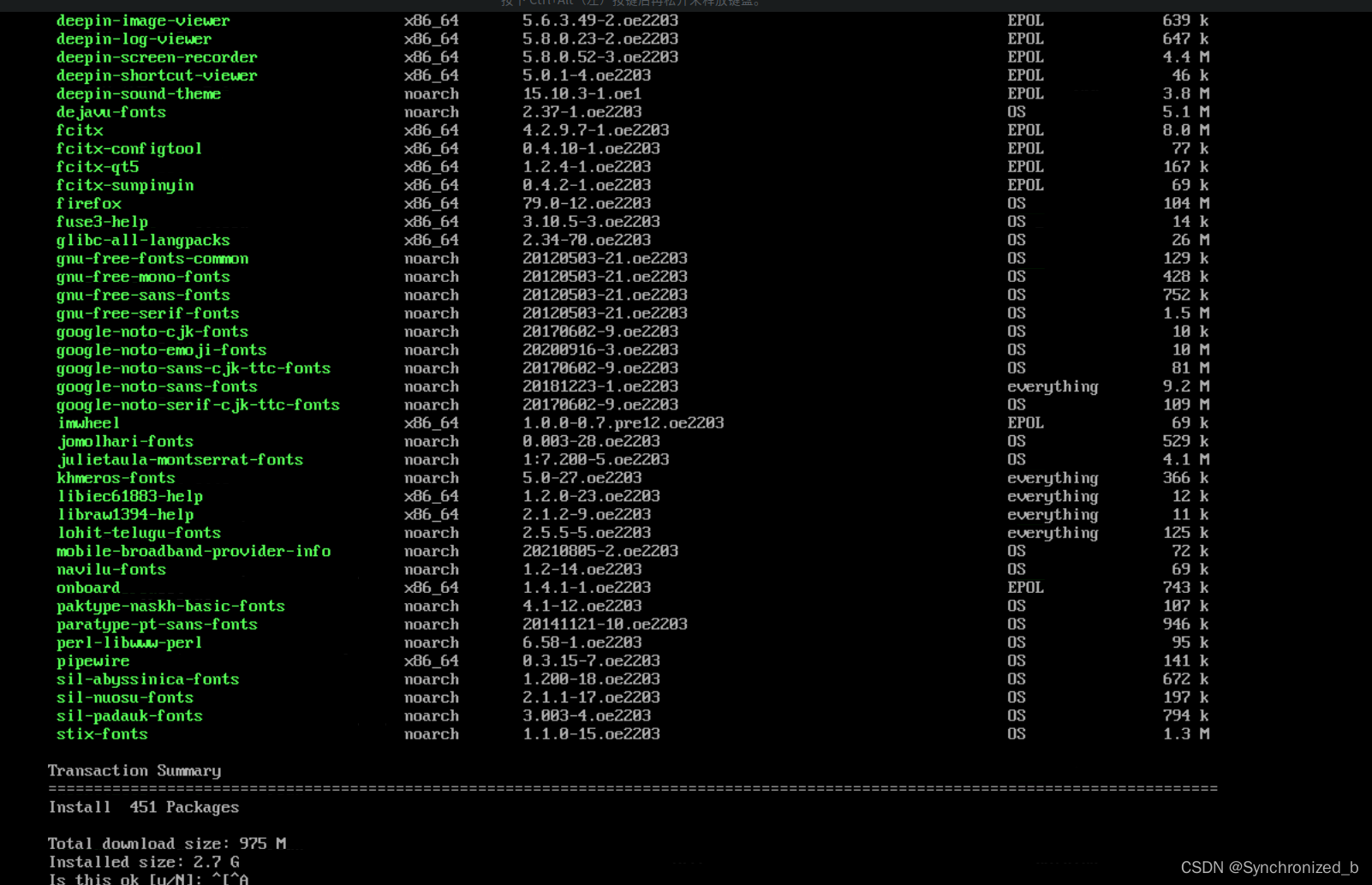Viewport: 1372px width, 885px height.
Task: Click the Transaction Summary heading
Action: click(134, 771)
